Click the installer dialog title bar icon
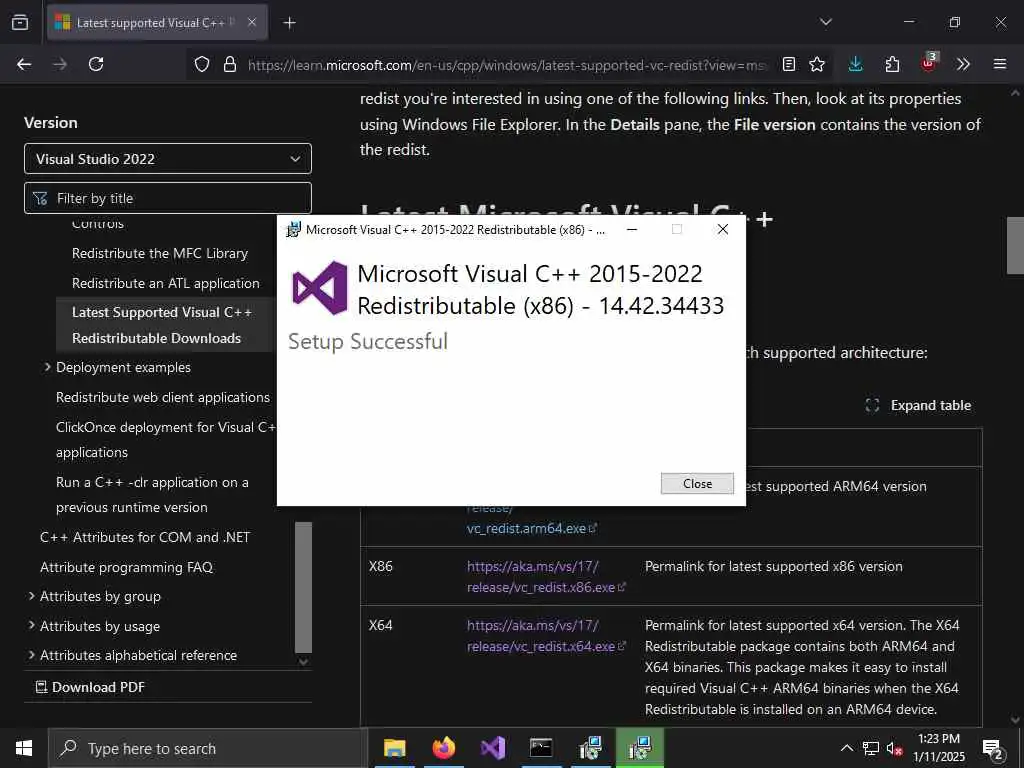This screenshot has width=1024, height=768. [x=294, y=229]
